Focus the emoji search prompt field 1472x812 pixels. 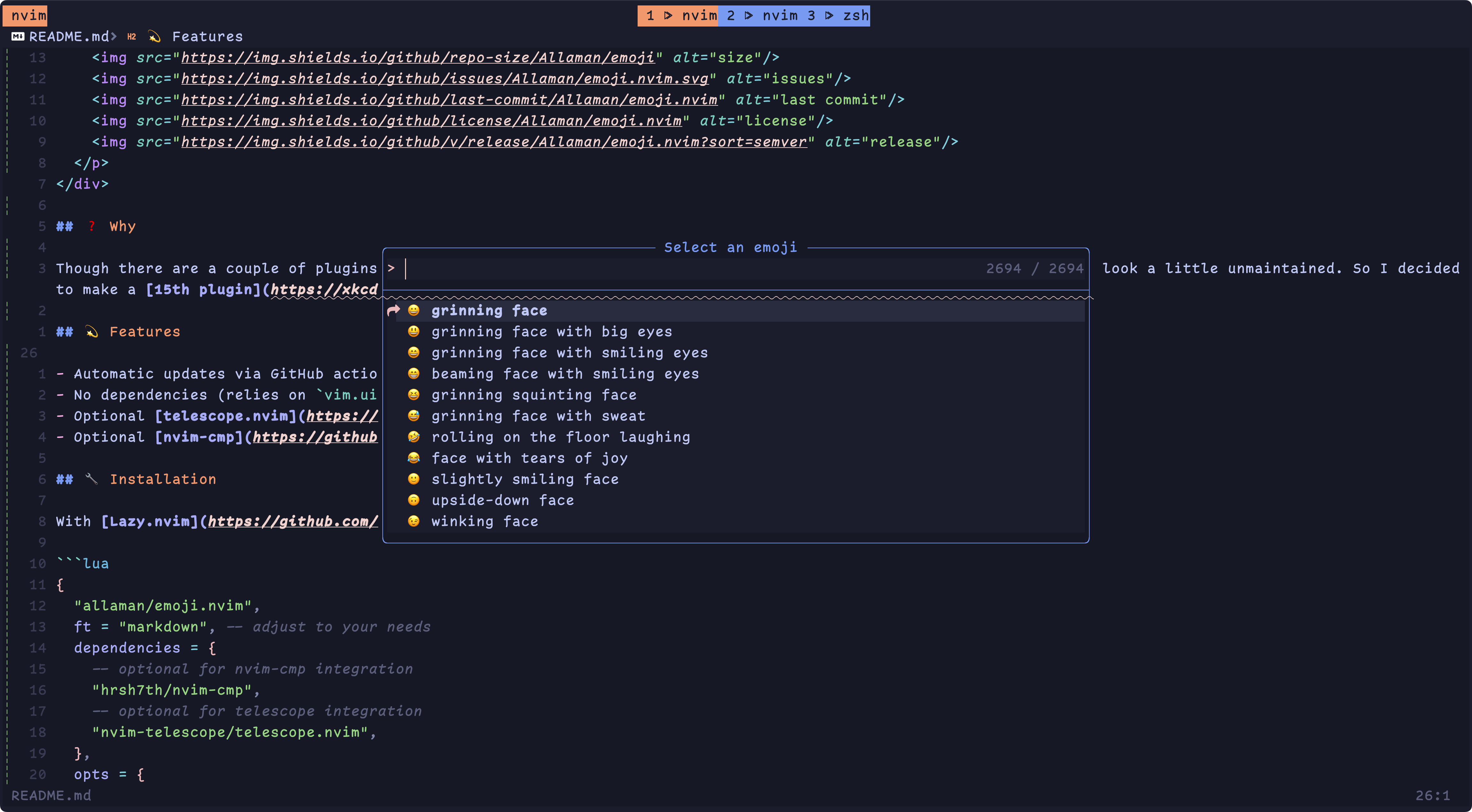(686, 269)
